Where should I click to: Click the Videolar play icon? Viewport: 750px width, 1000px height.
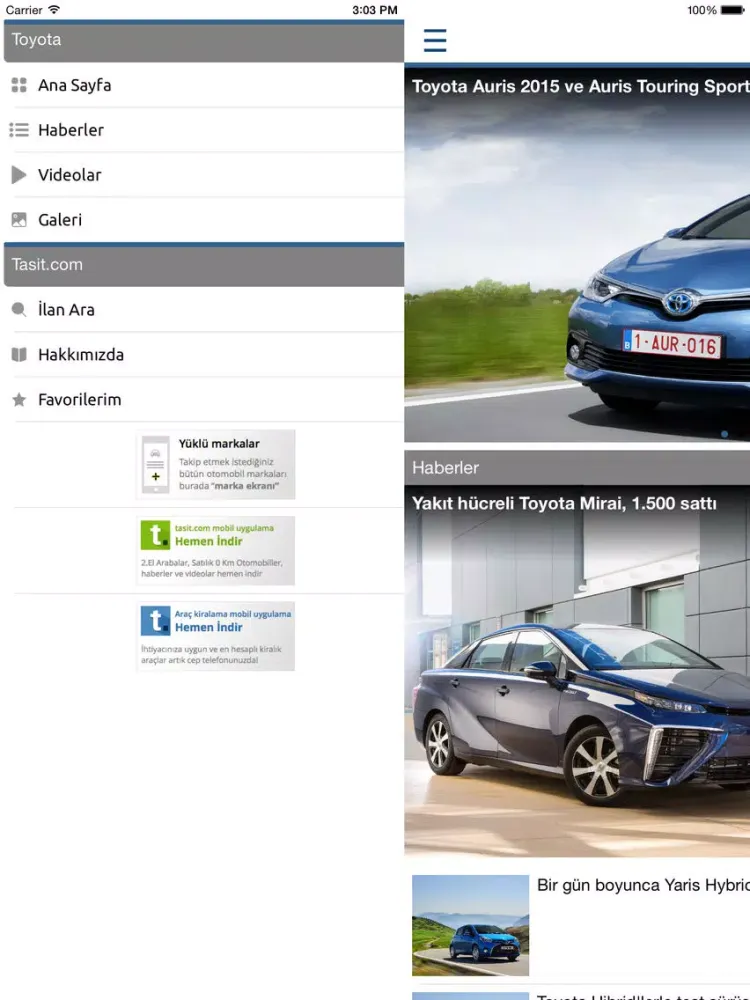click(x=19, y=175)
